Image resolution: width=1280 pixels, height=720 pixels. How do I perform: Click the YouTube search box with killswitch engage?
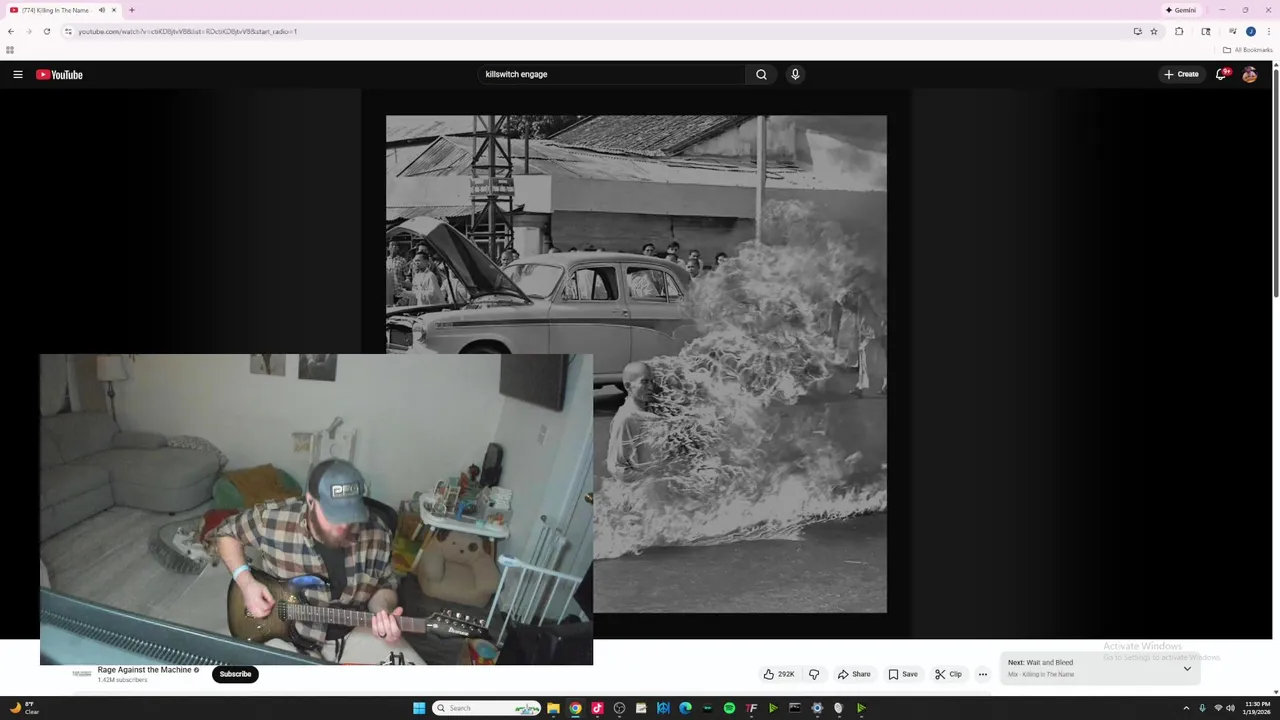pyautogui.click(x=611, y=74)
